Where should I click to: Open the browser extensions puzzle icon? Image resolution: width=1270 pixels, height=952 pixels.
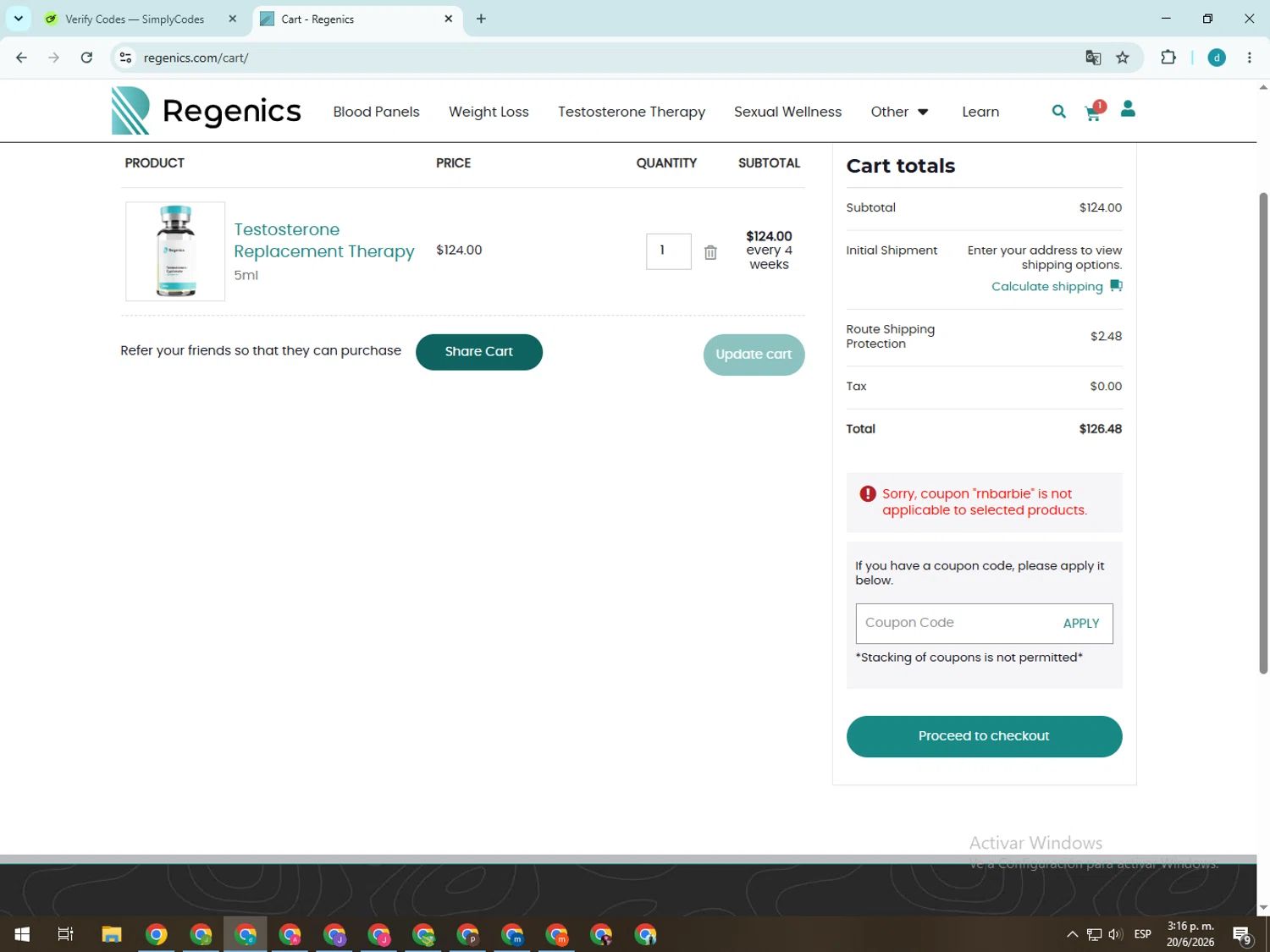[1168, 58]
